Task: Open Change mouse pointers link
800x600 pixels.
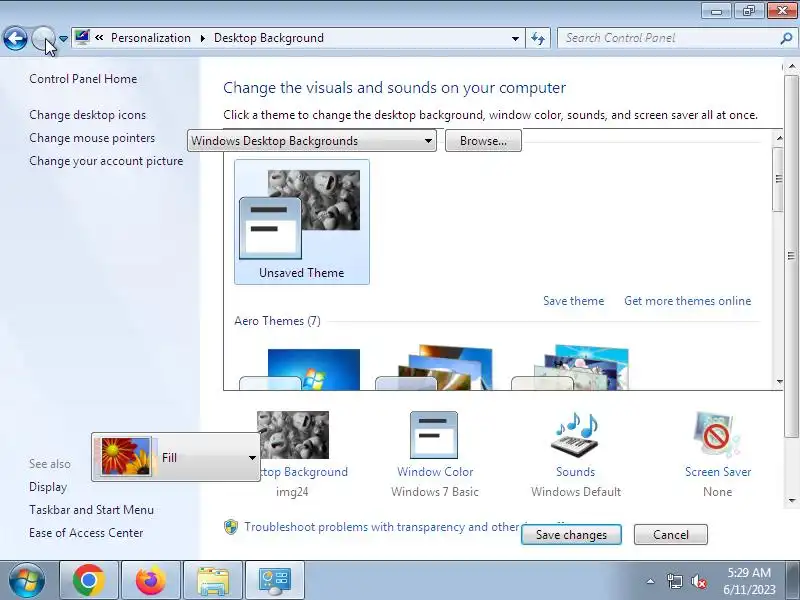Action: pyautogui.click(x=92, y=138)
